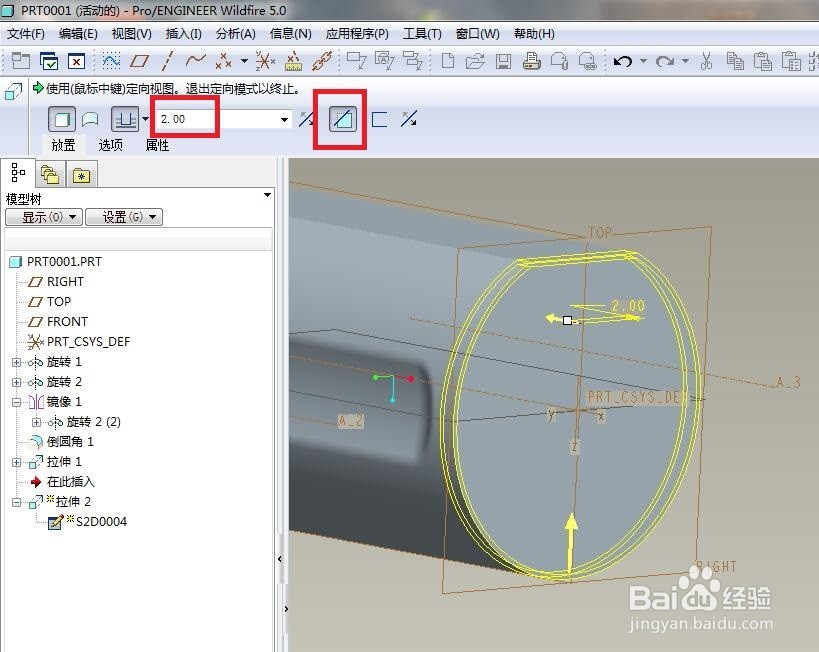Click the coordinate system tool icon
The image size is (819, 652).
tap(265, 62)
